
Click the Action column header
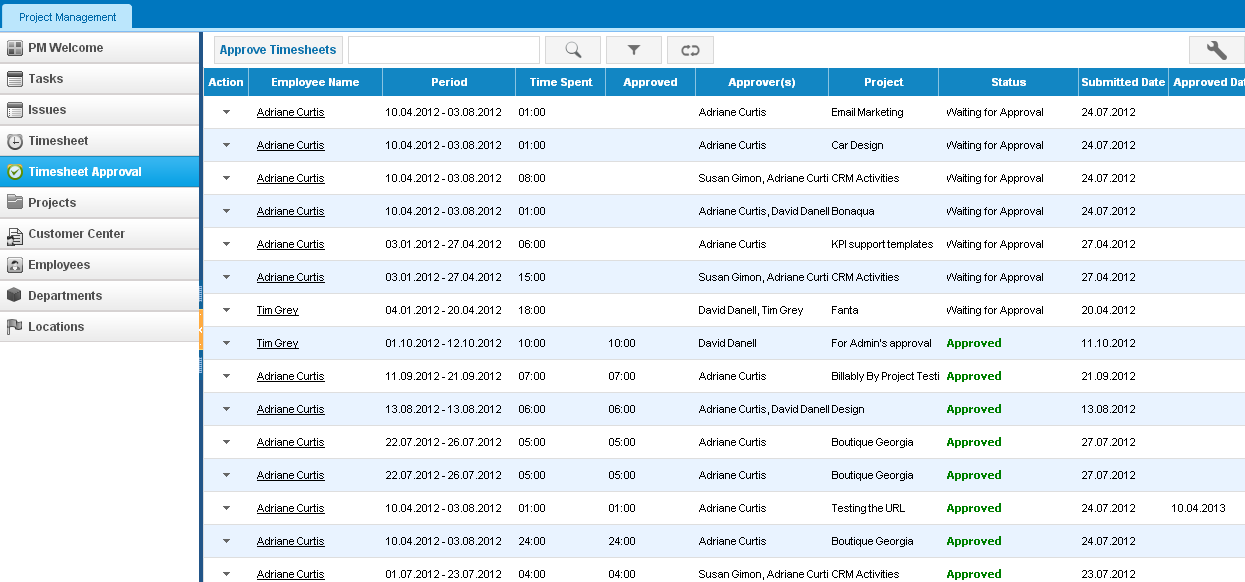click(x=226, y=82)
